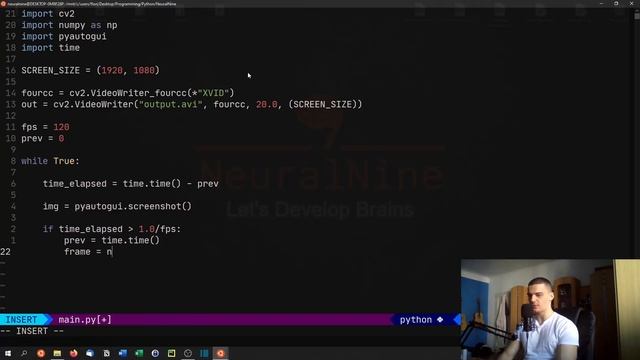This screenshot has height=360, width=640.
Task: Click the INSERT mode indicator in the statusline
Action: (x=21, y=320)
